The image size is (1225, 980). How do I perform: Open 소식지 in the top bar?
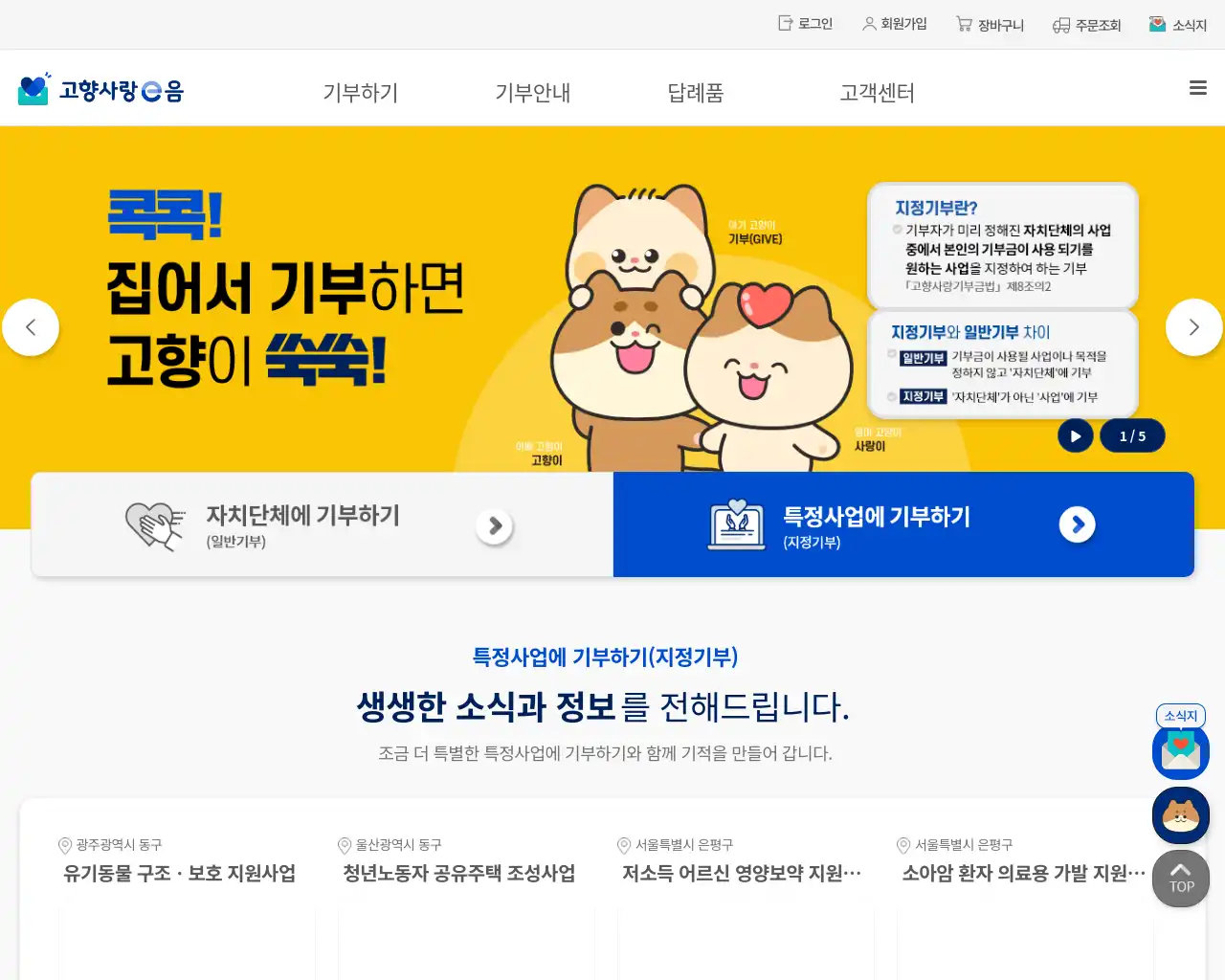tap(1178, 25)
